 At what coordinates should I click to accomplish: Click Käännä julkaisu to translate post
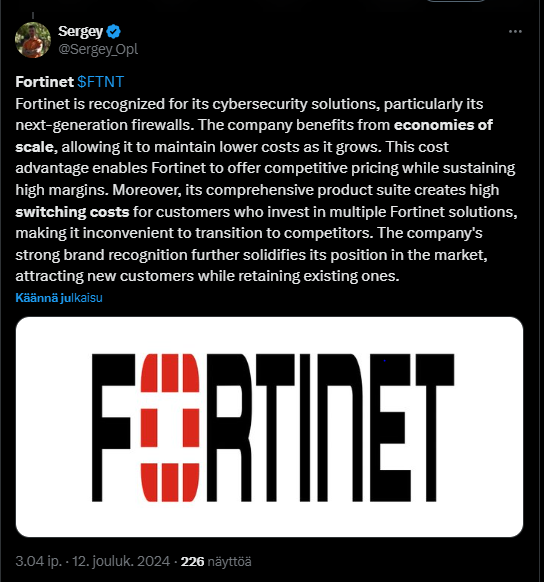(x=59, y=298)
